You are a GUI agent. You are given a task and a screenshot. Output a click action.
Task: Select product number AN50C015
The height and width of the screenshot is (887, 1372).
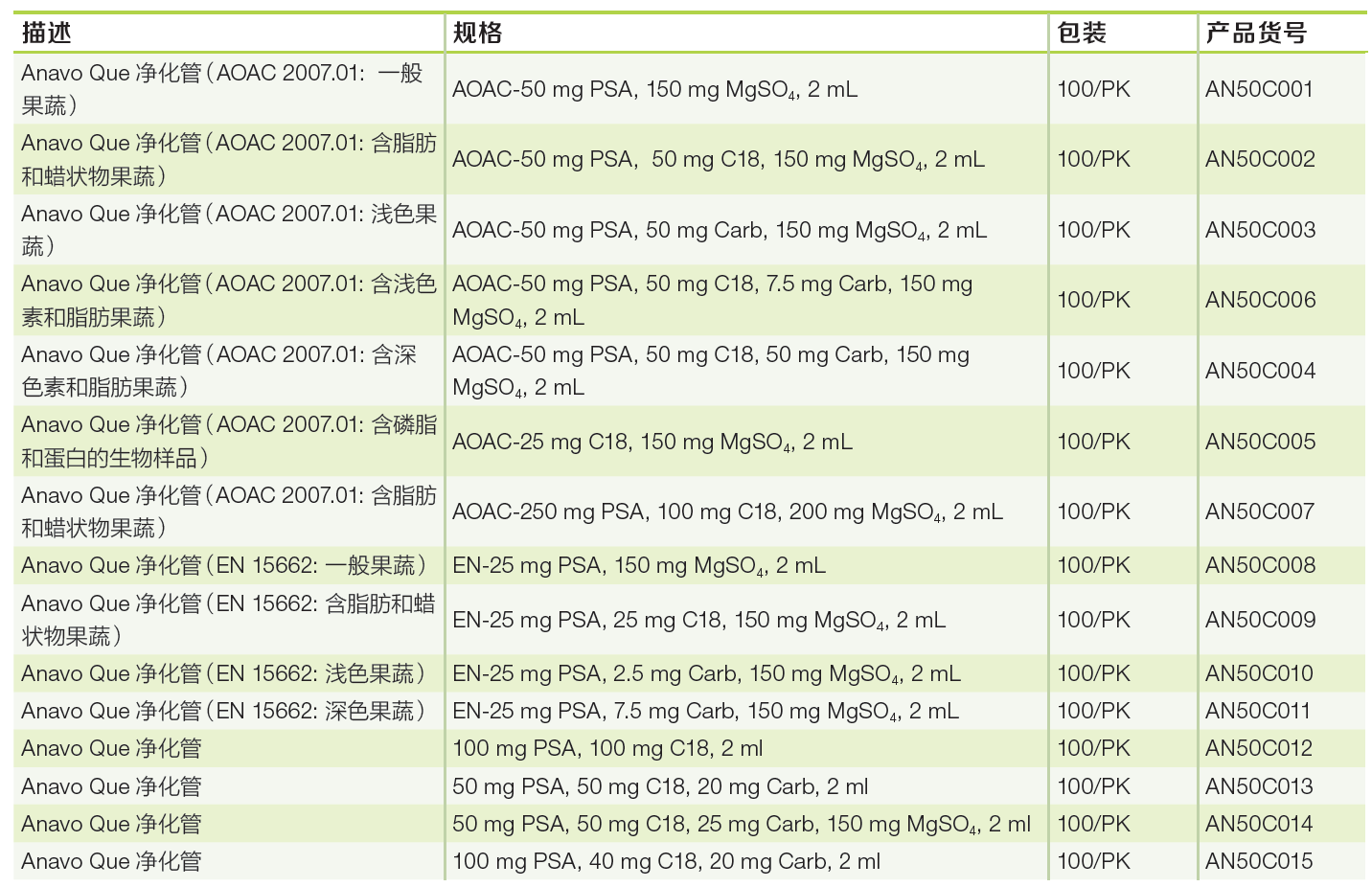tap(1259, 861)
